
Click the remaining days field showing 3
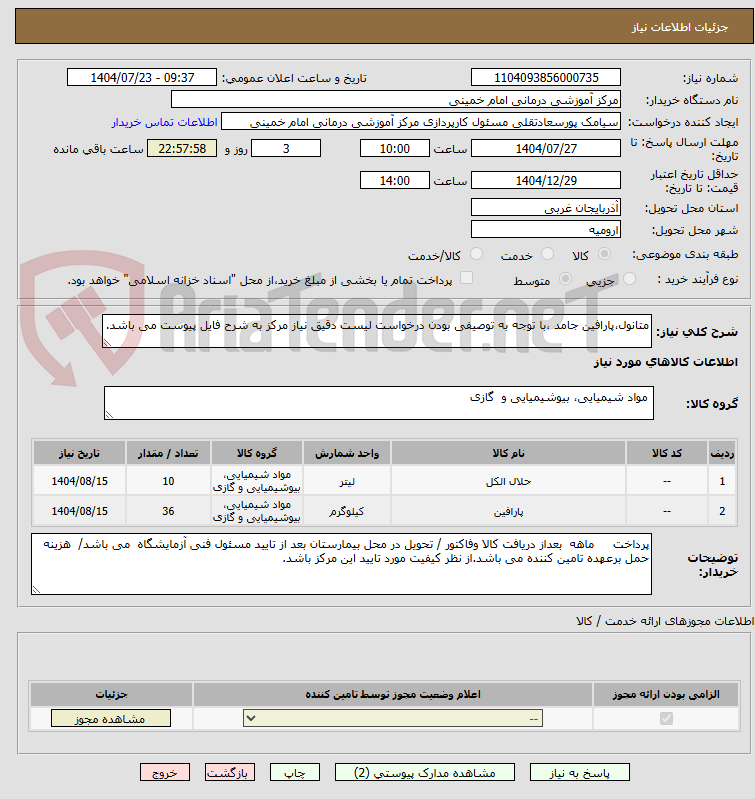coord(286,148)
